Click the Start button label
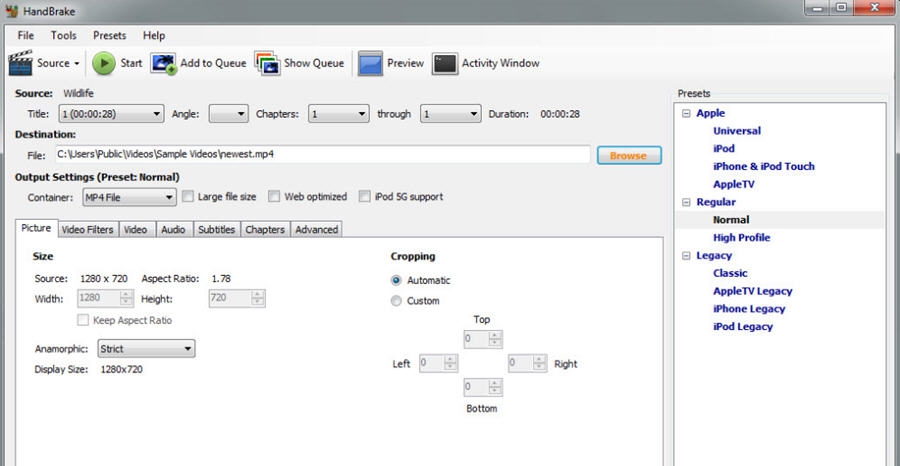The height and width of the screenshot is (466, 900). [x=131, y=63]
